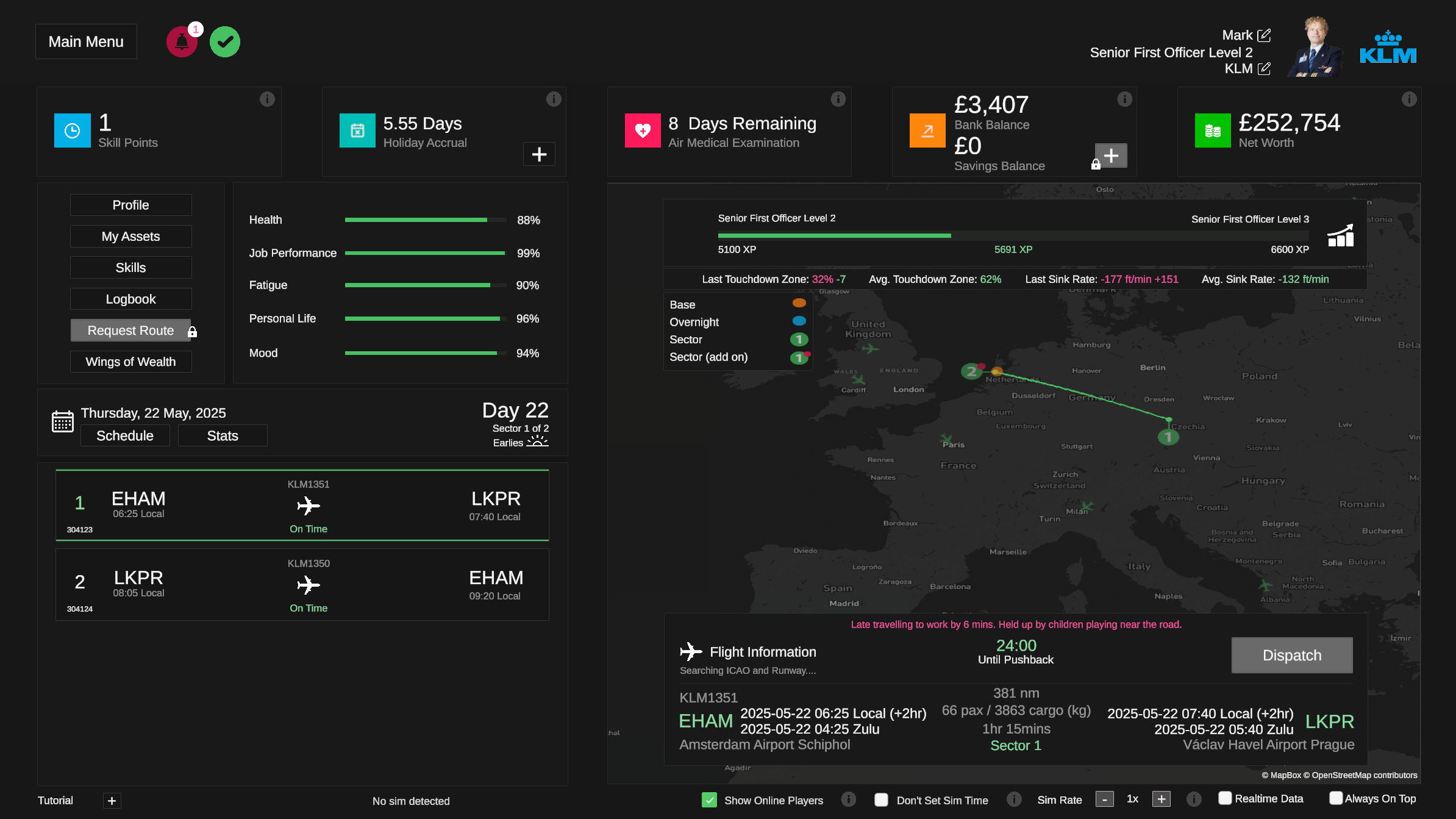This screenshot has width=1456, height=819.
Task: Click the edit pencil next to KLM
Action: 1265,69
